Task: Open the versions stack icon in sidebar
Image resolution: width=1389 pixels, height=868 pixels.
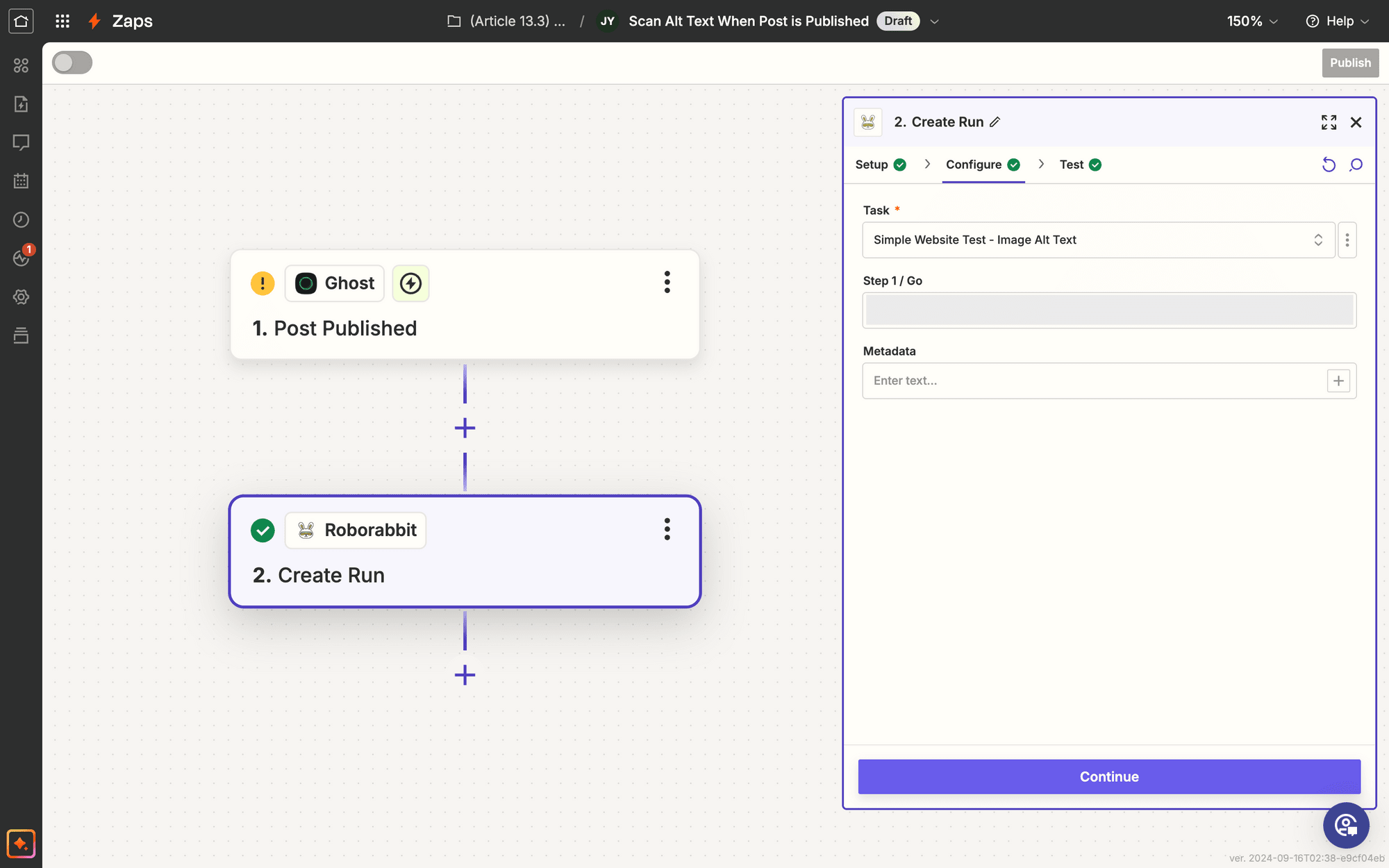Action: tap(21, 335)
